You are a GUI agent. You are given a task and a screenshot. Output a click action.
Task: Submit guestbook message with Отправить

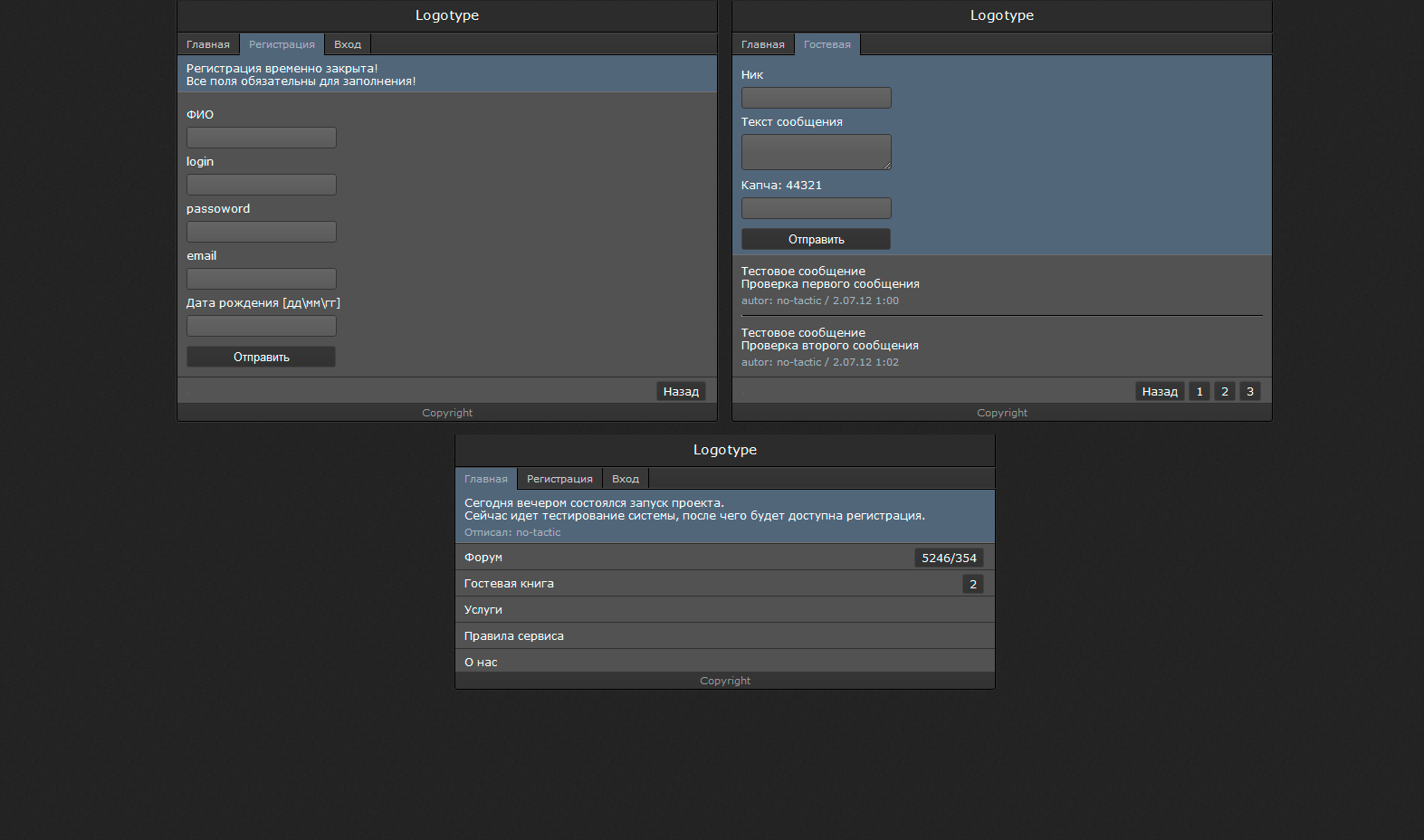[x=816, y=239]
